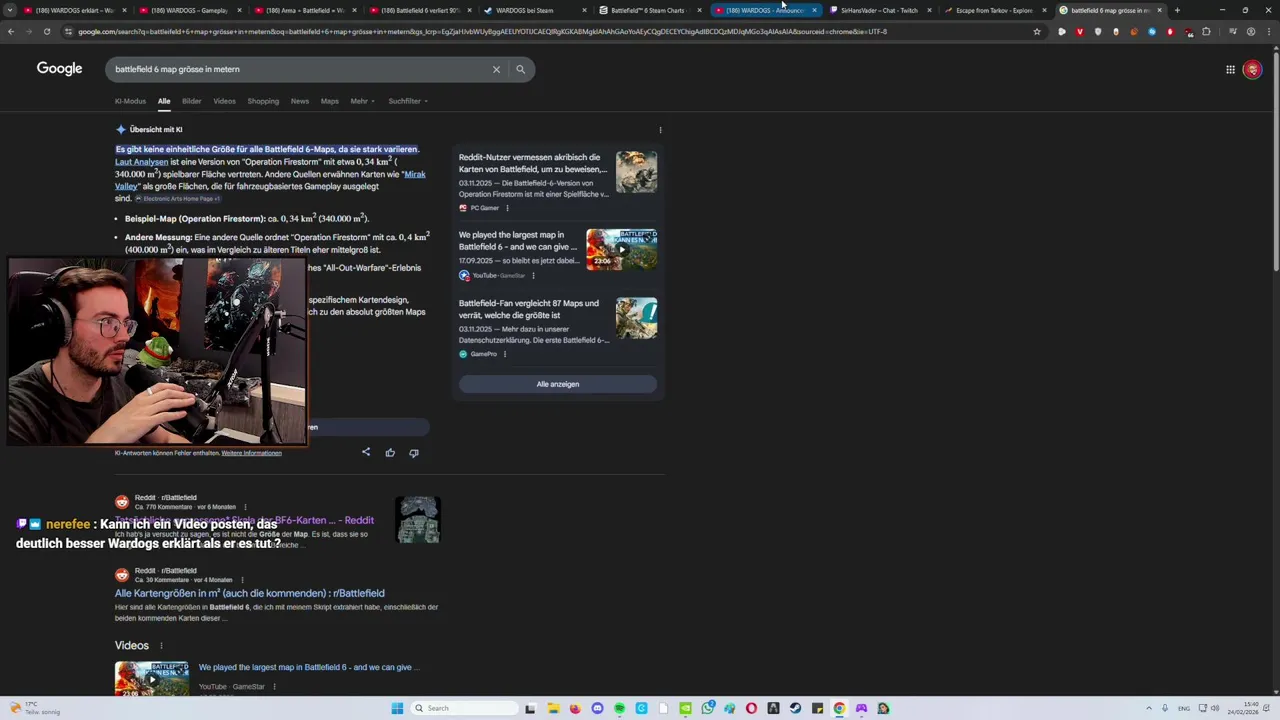Open Alle Kartengrößen in m² Reddit result
Image resolution: width=1280 pixels, height=720 pixels.
(249, 593)
